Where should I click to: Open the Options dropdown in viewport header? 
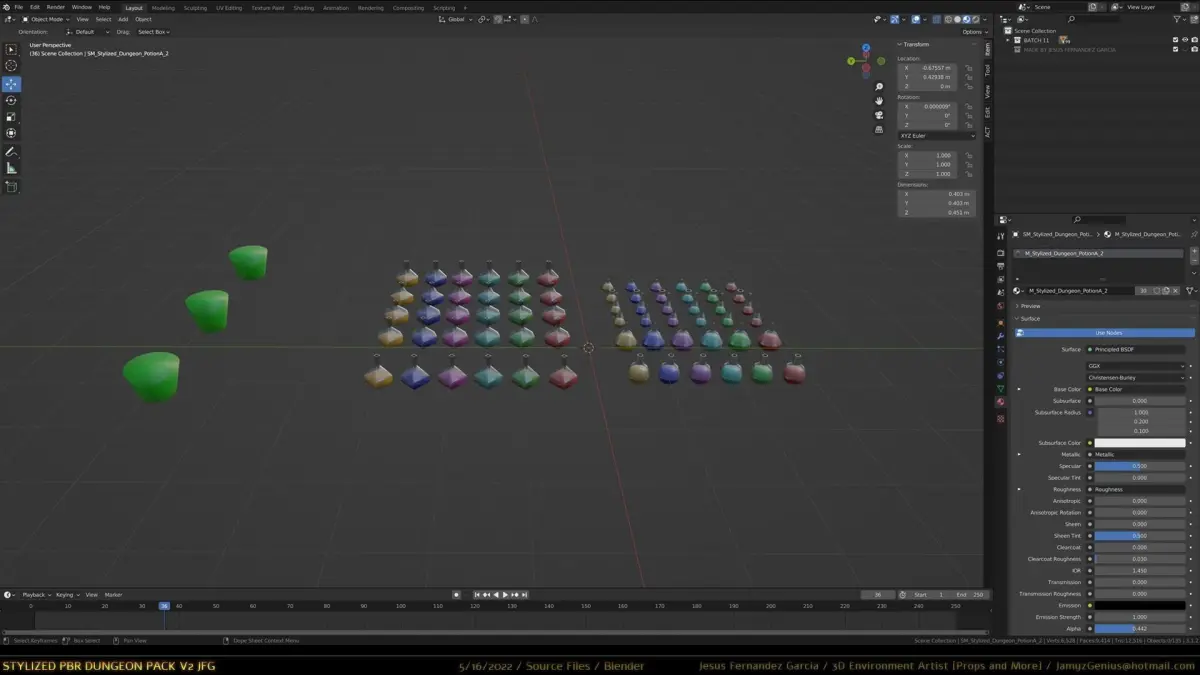tap(975, 32)
